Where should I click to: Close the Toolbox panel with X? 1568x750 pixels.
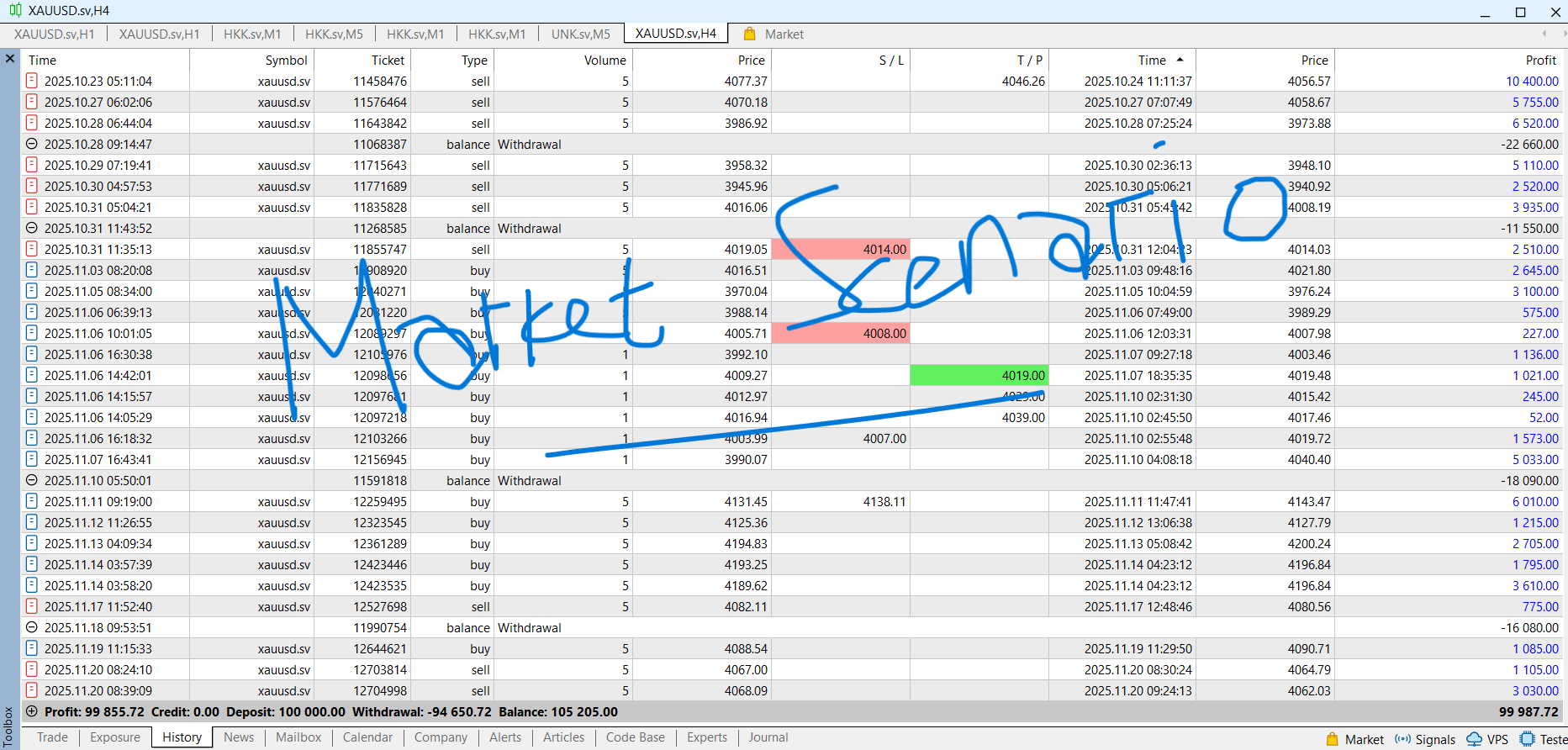coord(10,59)
